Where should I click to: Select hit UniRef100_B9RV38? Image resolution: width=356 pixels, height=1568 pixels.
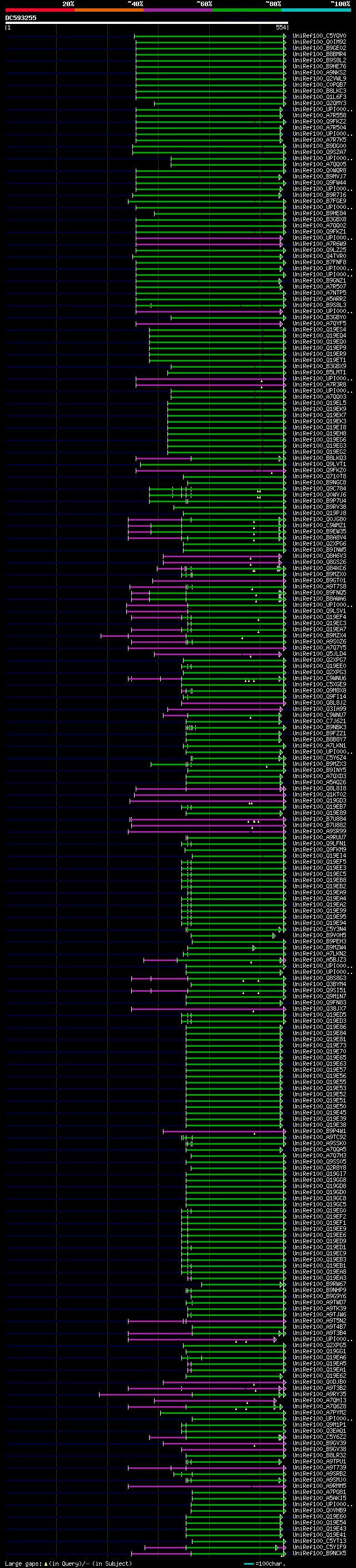point(319,507)
